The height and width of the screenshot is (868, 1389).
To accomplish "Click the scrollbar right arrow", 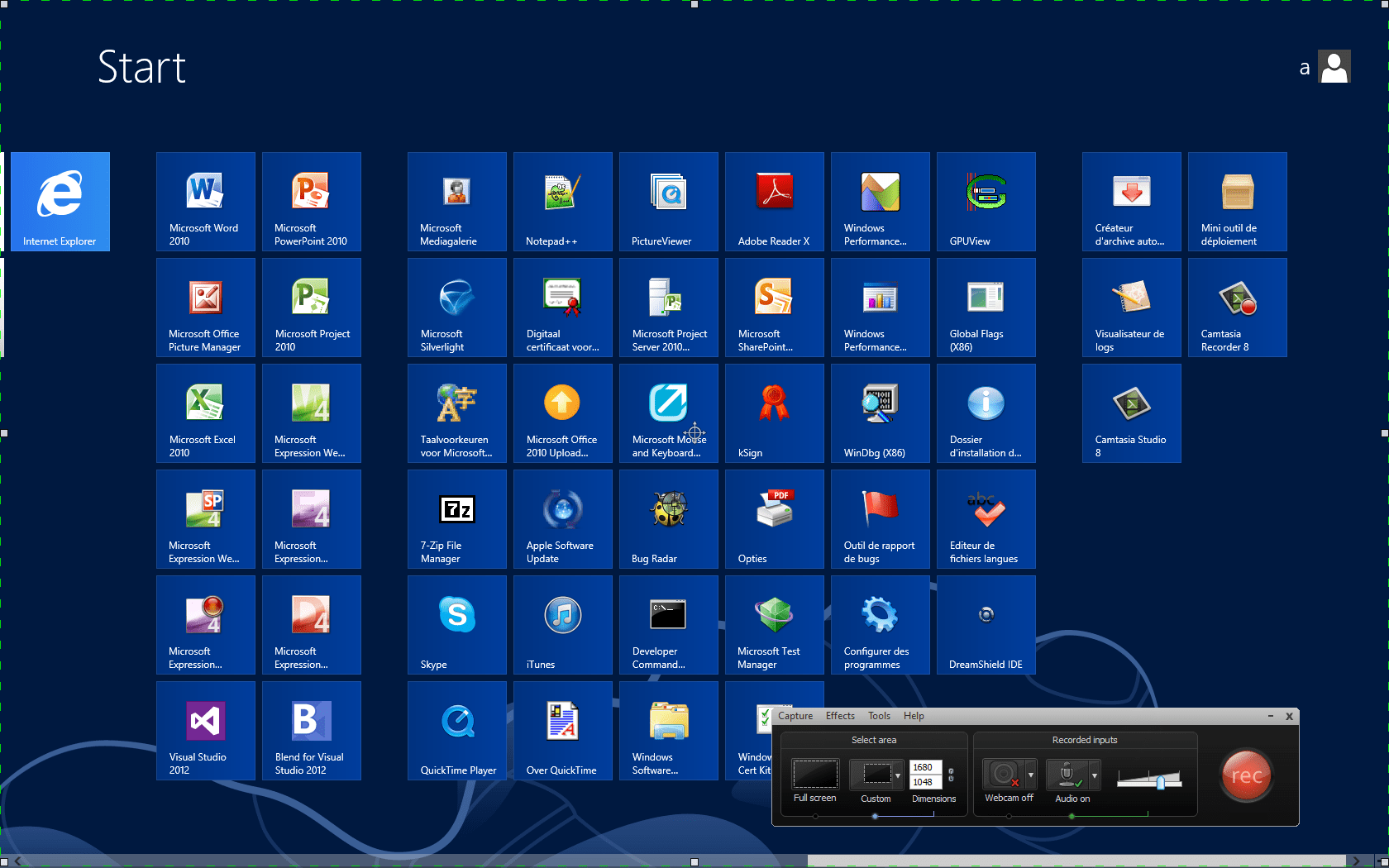I will 1356,861.
